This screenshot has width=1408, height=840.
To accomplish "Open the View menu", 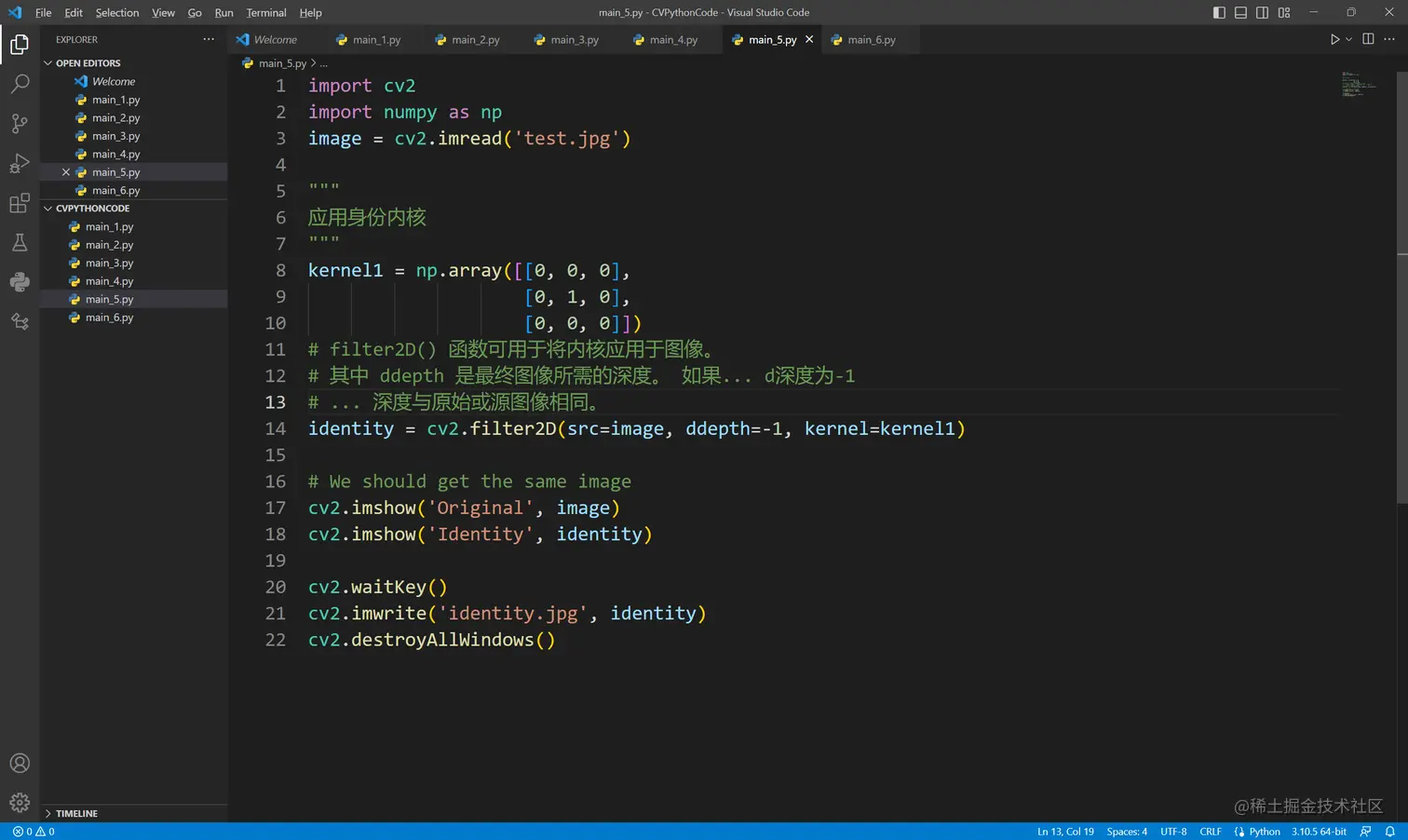I will click(163, 12).
